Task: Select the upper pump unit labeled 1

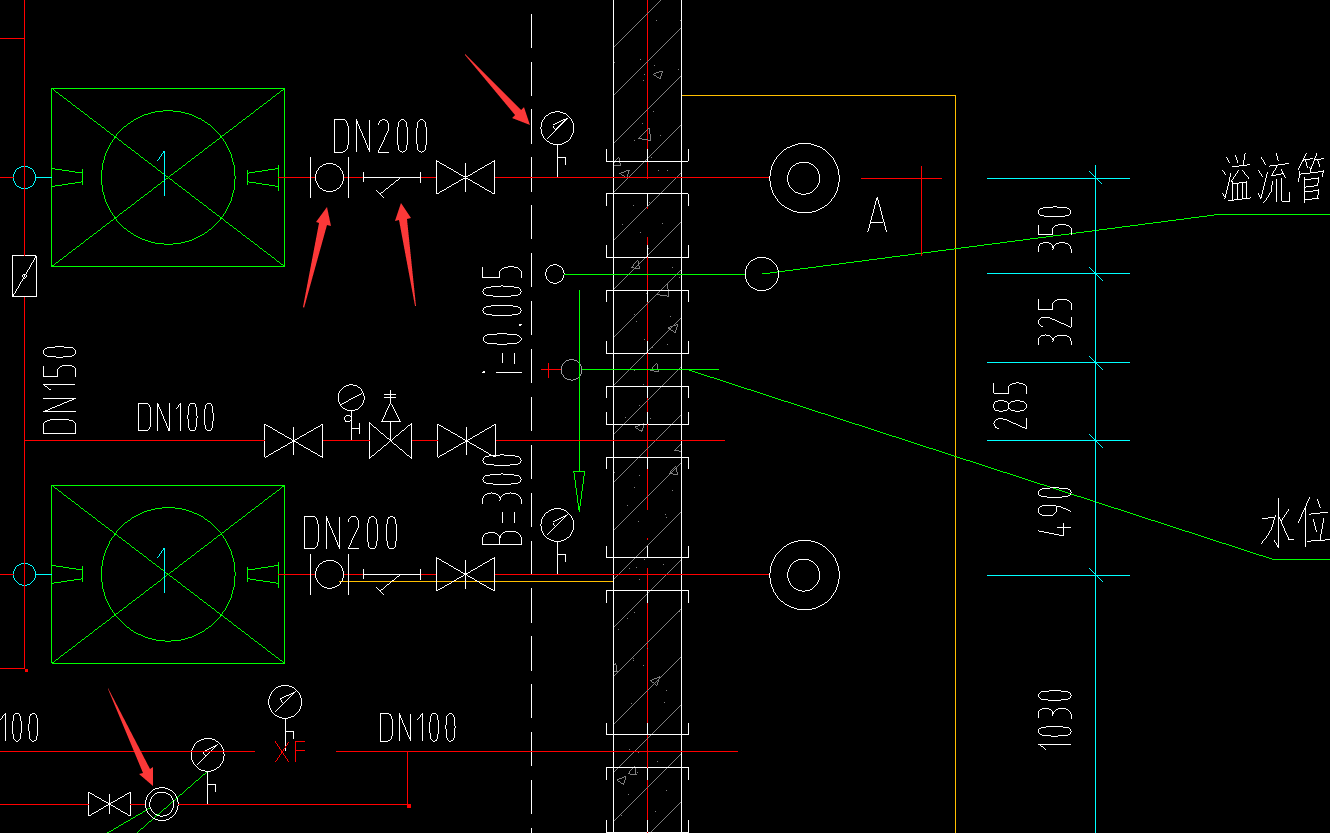Action: tap(168, 177)
